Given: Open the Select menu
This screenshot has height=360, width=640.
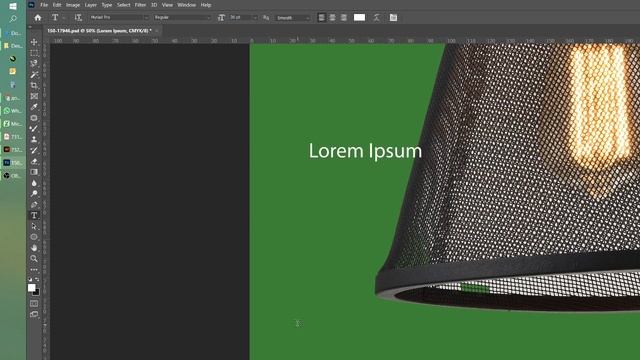Looking at the screenshot, I should [x=123, y=5].
